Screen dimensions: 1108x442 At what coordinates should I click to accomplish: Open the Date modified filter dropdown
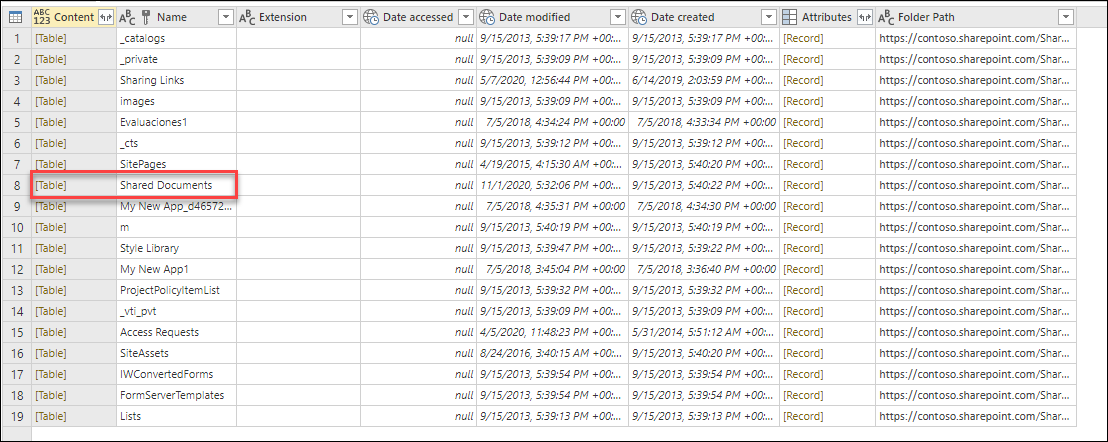(x=618, y=17)
